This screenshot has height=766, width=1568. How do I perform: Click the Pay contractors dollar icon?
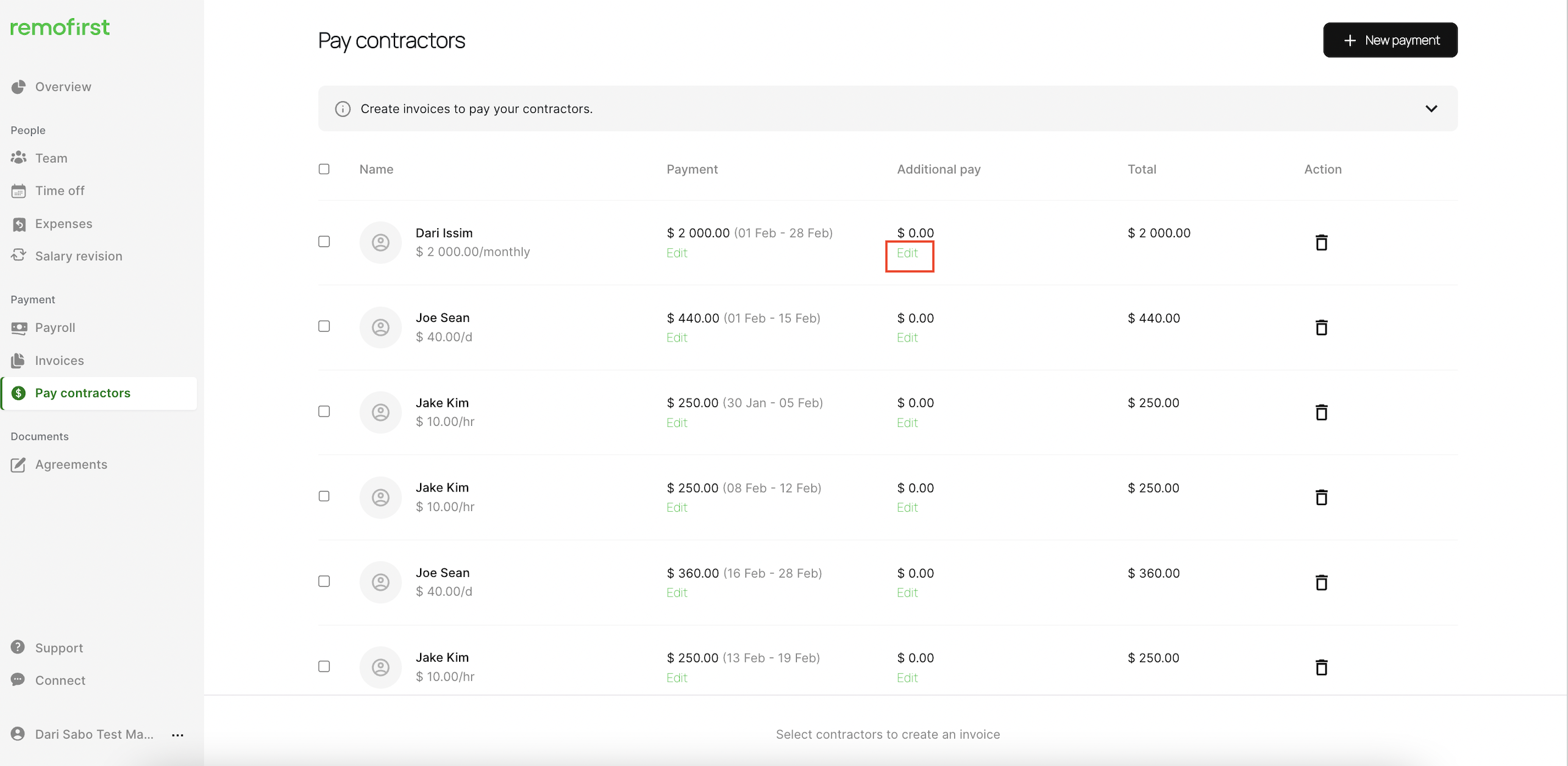pos(18,393)
